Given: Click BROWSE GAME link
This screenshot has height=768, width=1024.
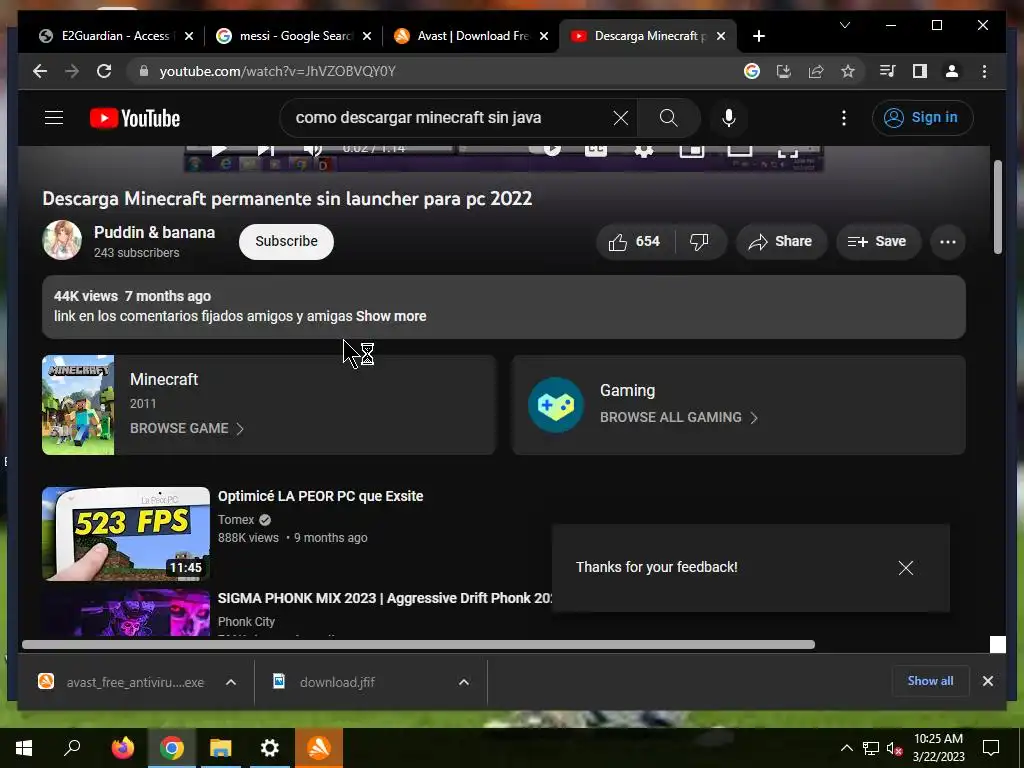Looking at the screenshot, I should point(187,428).
